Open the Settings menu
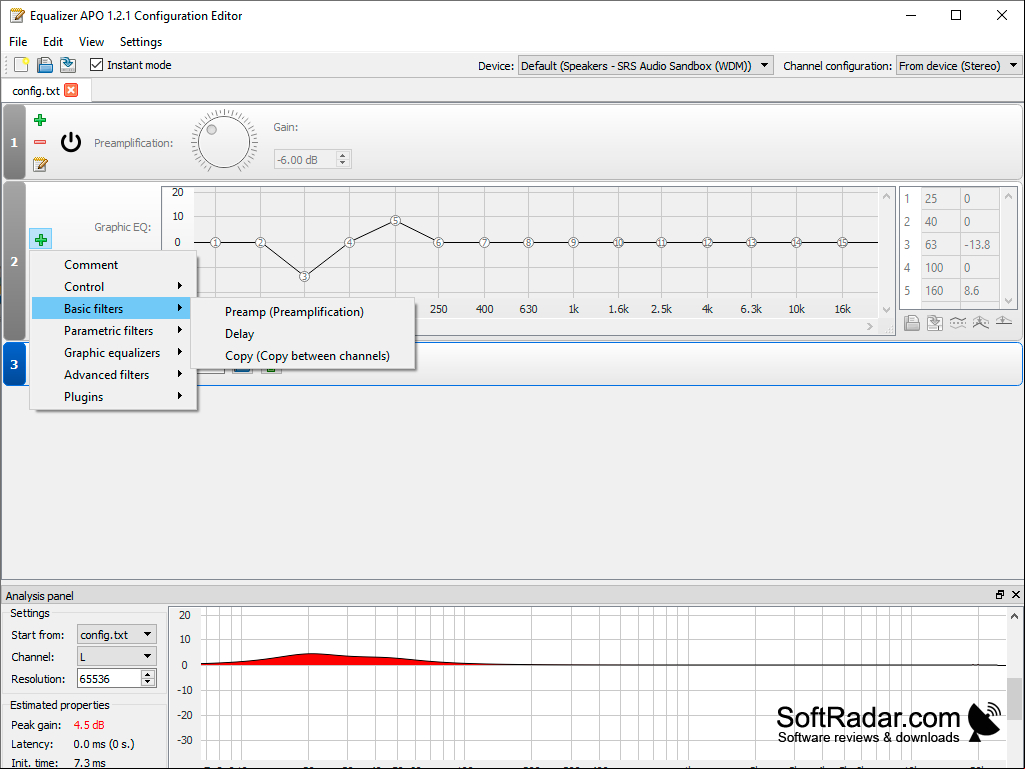The image size is (1025, 769). (141, 42)
